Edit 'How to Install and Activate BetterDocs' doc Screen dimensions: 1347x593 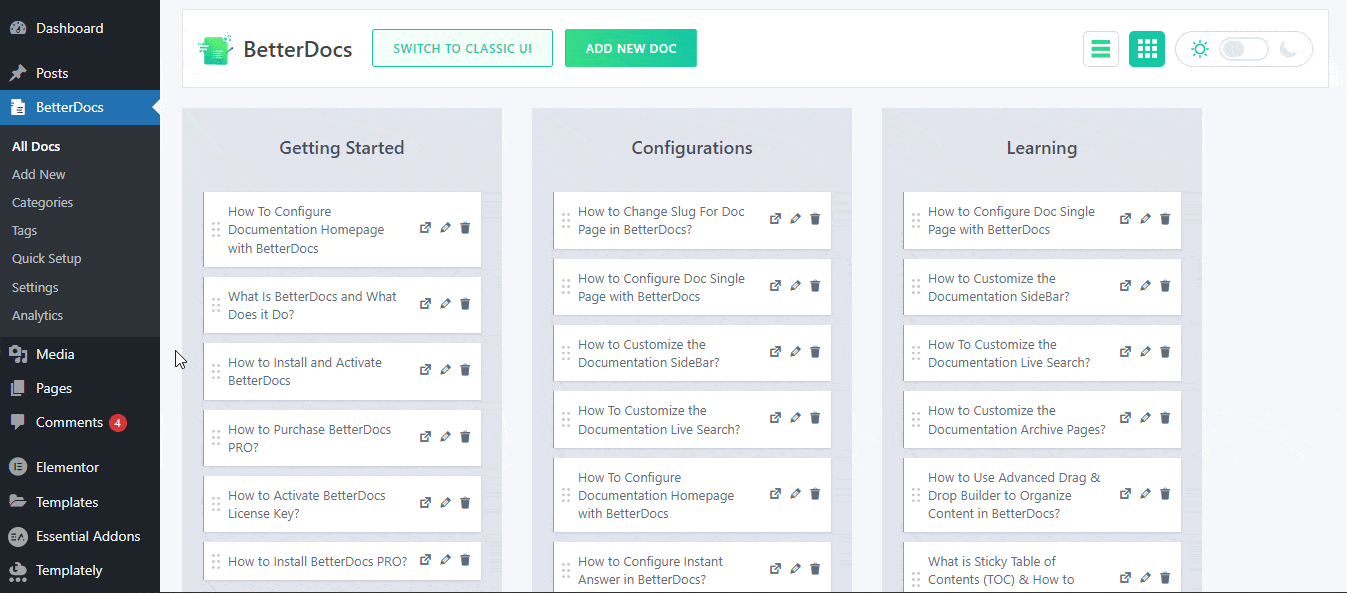(445, 370)
